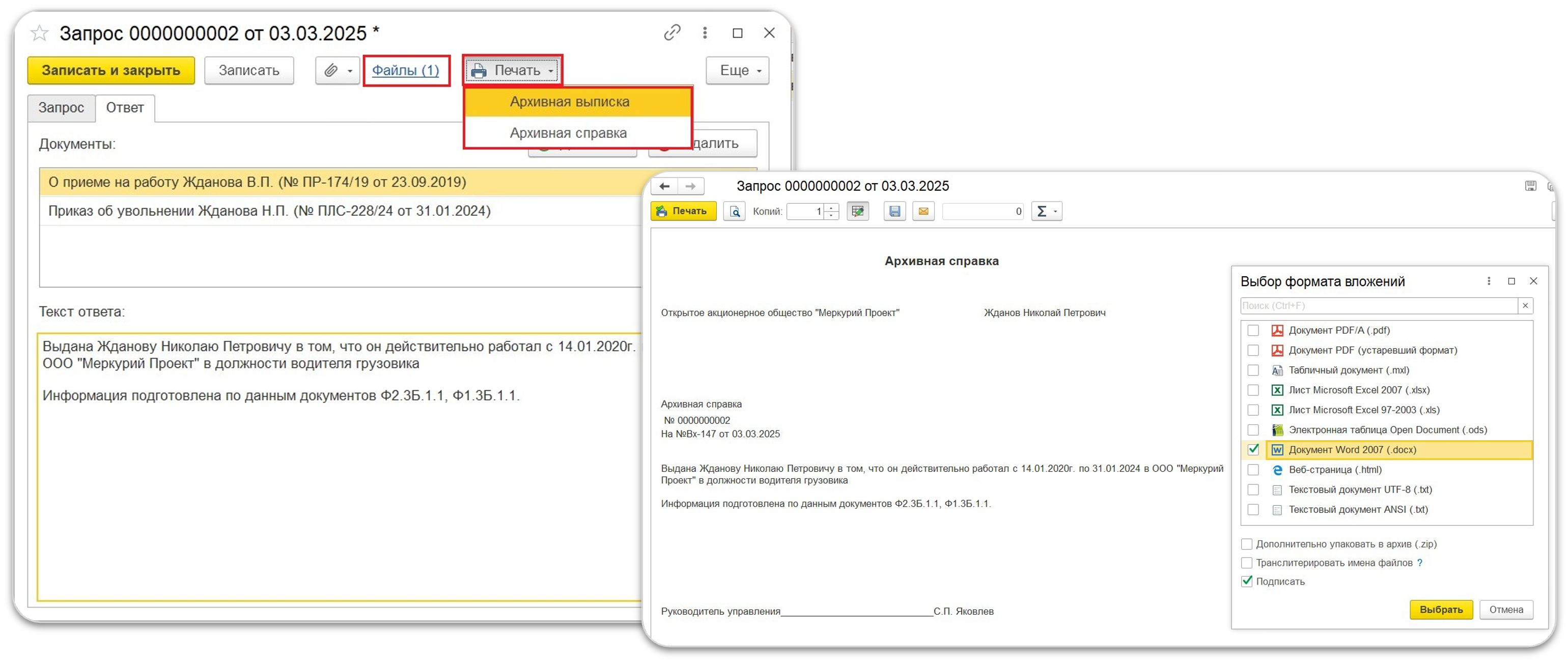Click the paperclip attach file icon
Viewport: 1568px width, 662px height.
point(330,71)
